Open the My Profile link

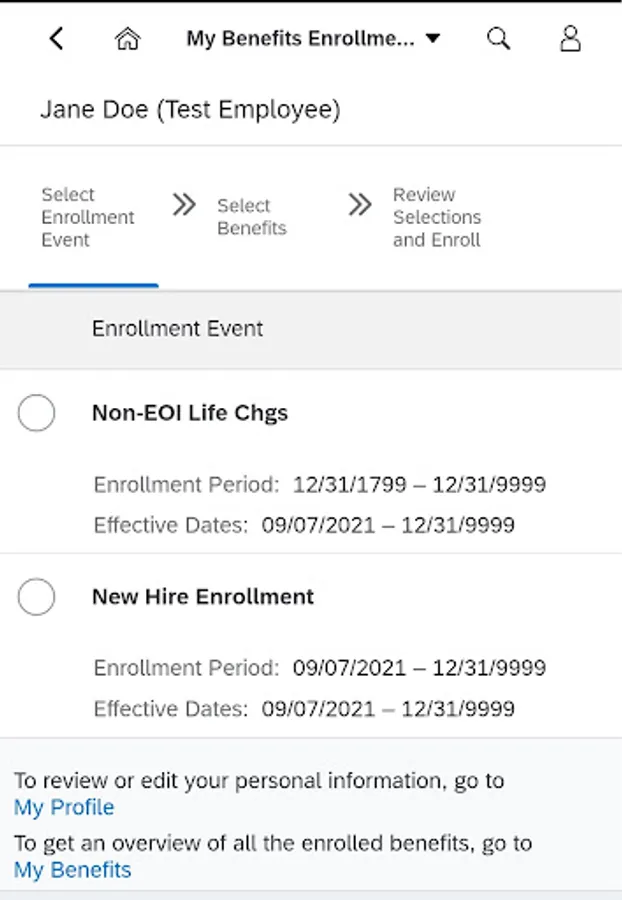coord(64,807)
